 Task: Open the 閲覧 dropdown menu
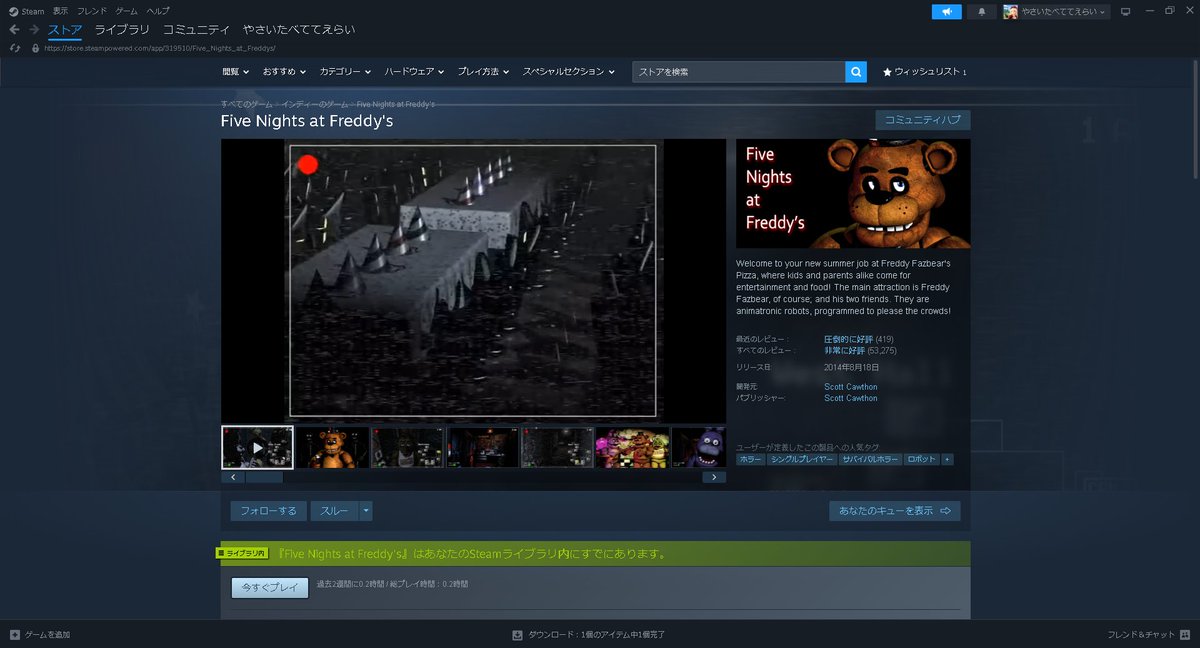coord(236,72)
